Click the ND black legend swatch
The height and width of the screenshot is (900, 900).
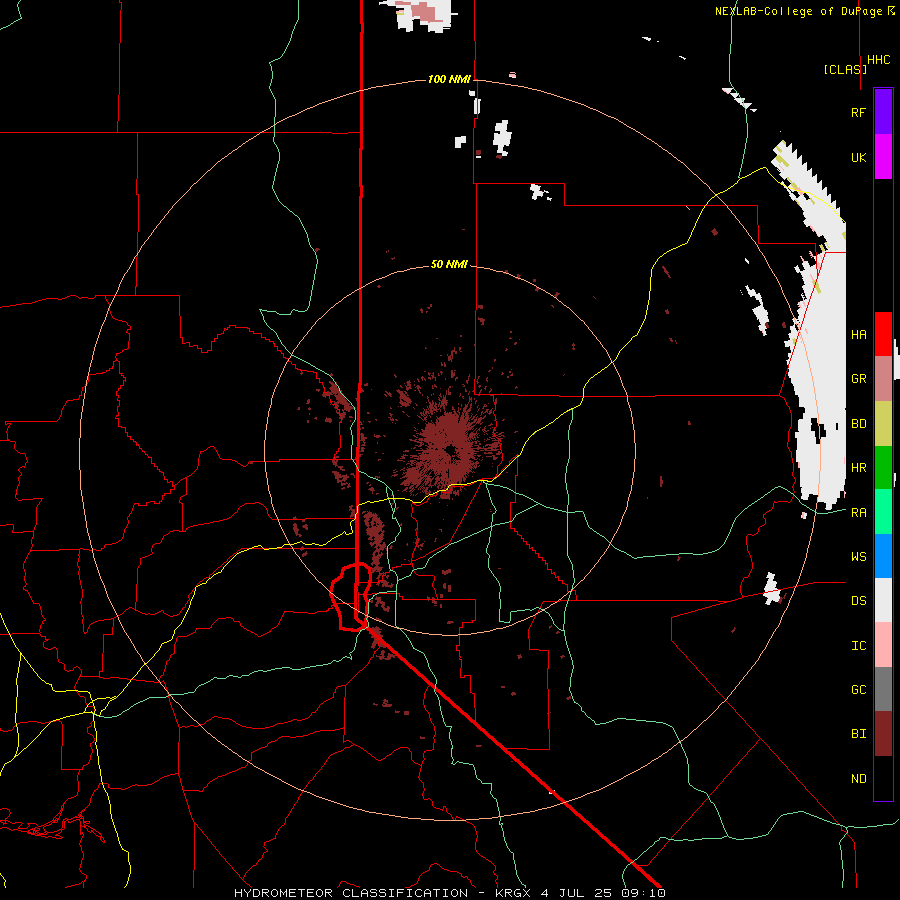point(883,778)
